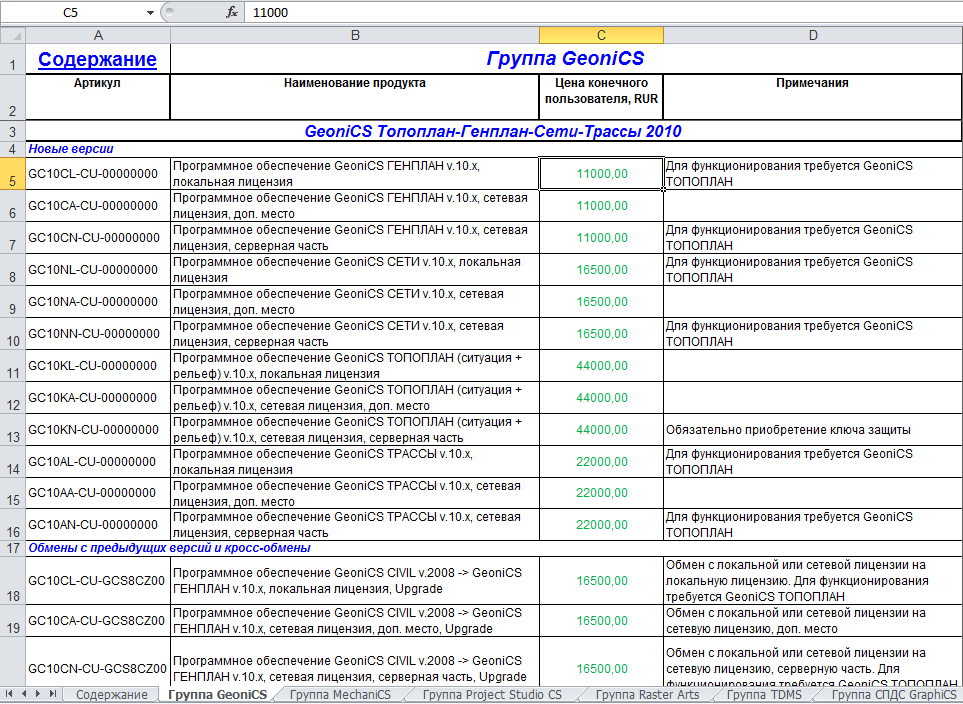
Task: Select column C header
Action: point(601,36)
